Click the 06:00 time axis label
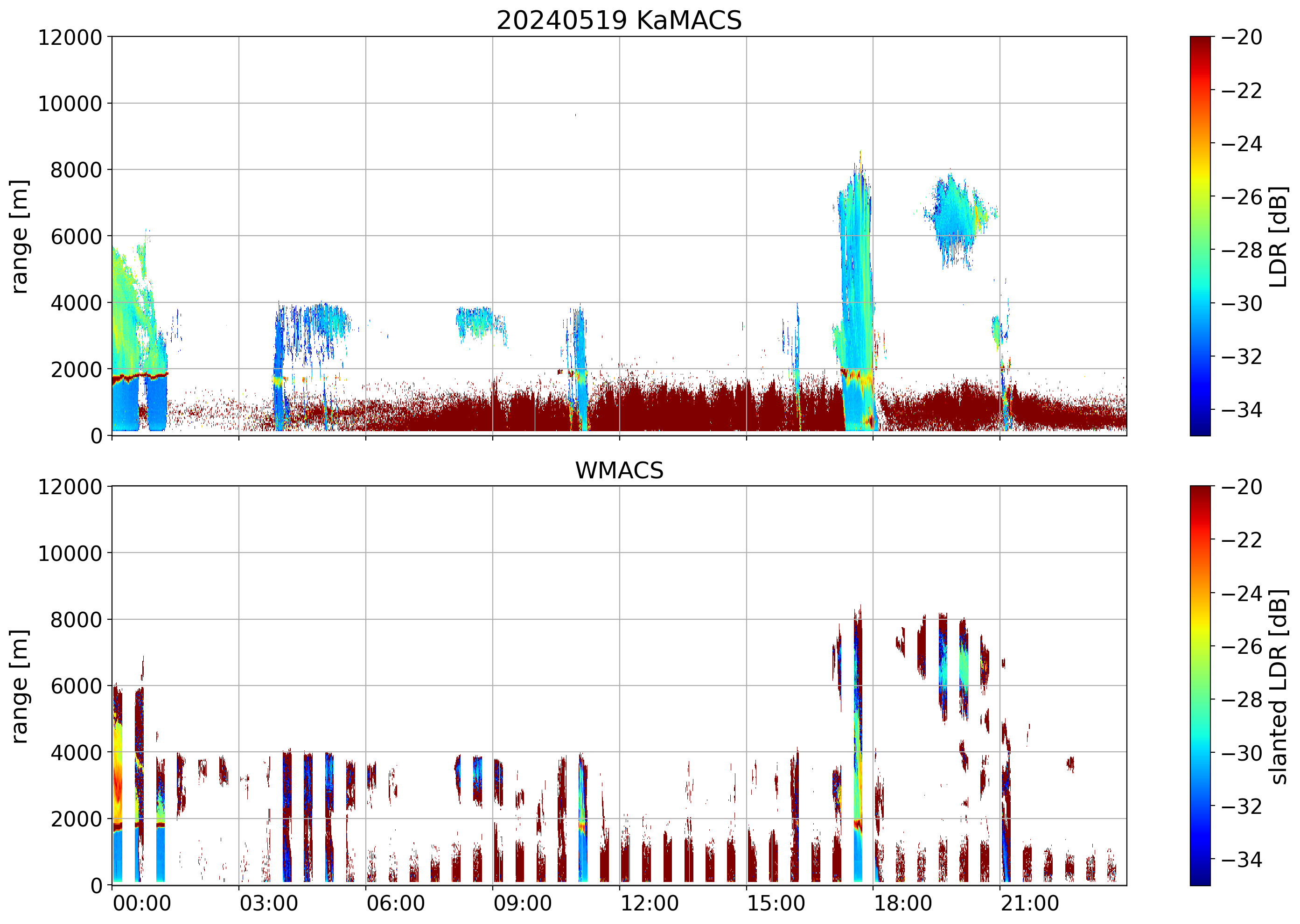1300x924 pixels. [395, 903]
